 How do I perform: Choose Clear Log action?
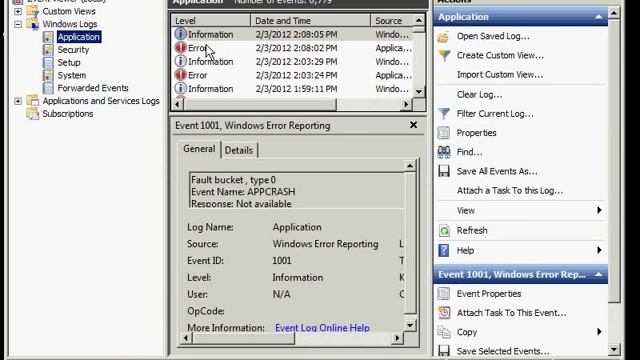[x=480, y=95]
